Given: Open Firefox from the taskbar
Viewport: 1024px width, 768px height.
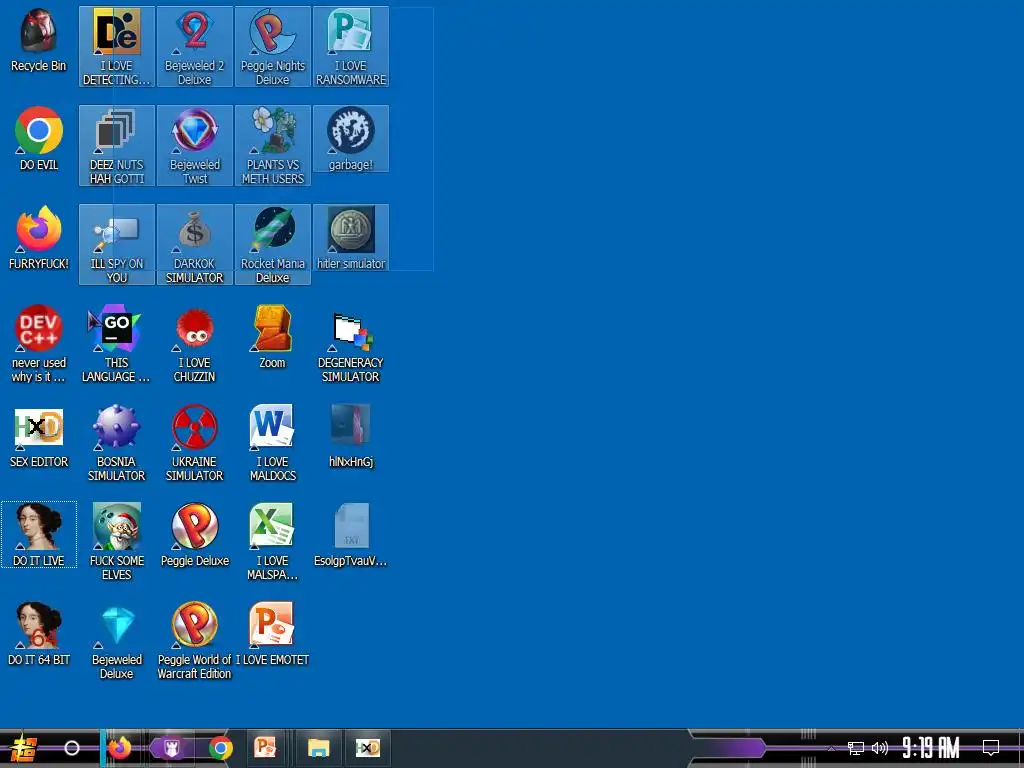Looking at the screenshot, I should coord(120,748).
